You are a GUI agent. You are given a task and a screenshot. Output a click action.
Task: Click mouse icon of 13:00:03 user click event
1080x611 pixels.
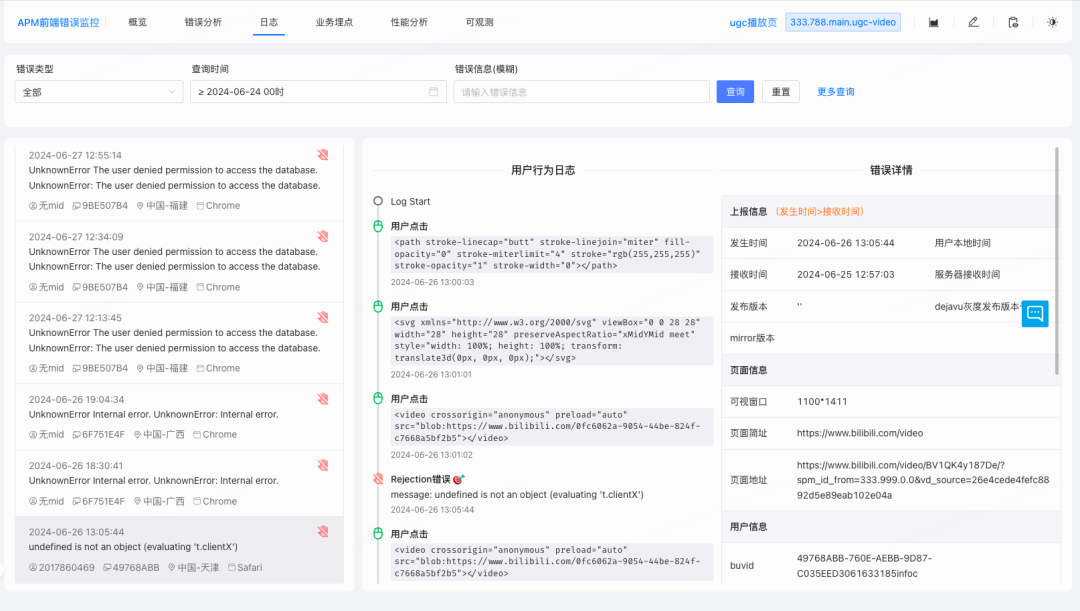(x=378, y=226)
